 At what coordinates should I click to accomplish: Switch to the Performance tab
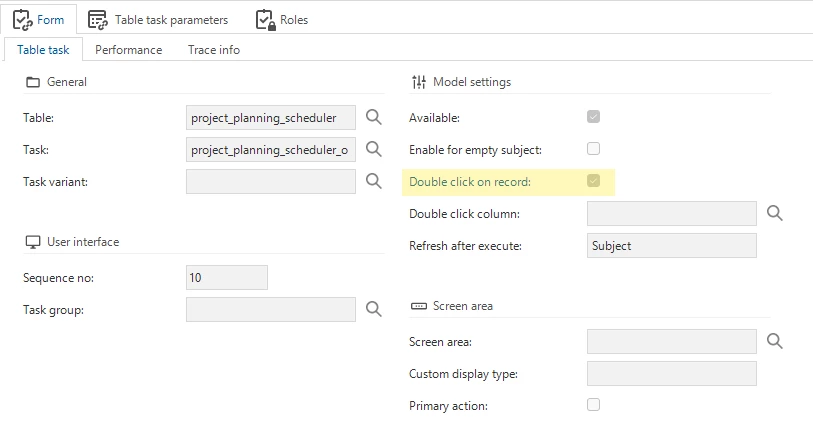pos(129,50)
